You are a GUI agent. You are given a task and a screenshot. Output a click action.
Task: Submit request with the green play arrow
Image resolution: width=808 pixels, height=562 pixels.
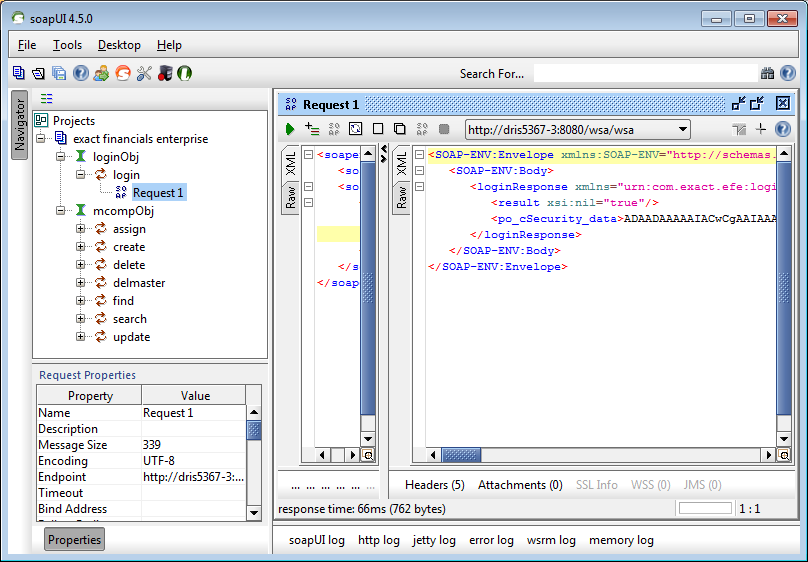coord(290,129)
